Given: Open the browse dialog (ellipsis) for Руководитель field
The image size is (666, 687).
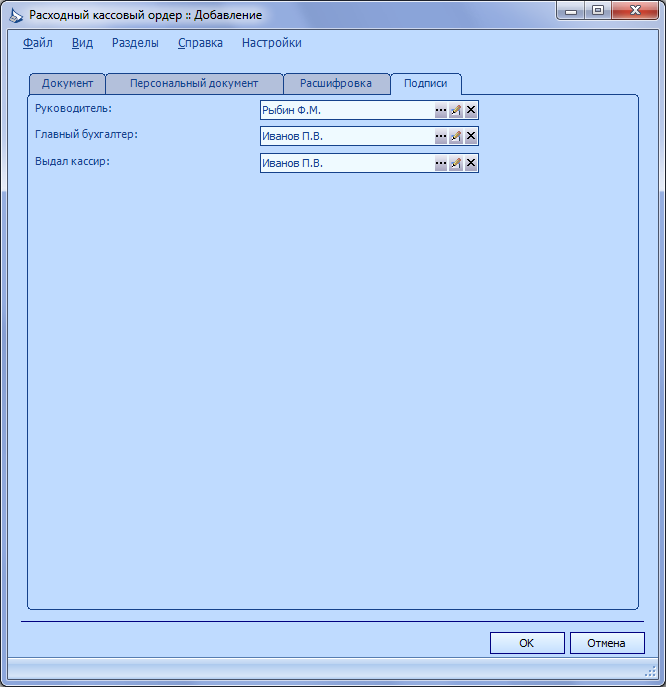Looking at the screenshot, I should coord(441,110).
